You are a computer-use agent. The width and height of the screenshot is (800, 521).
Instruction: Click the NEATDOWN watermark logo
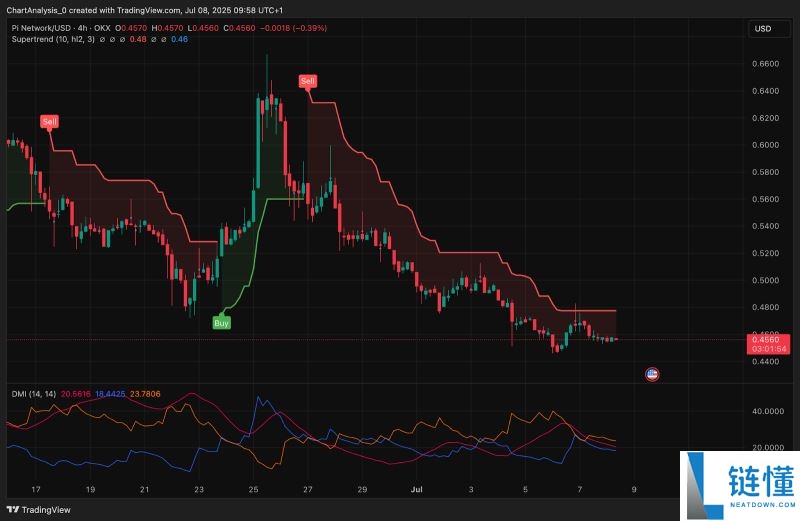[x=738, y=484]
